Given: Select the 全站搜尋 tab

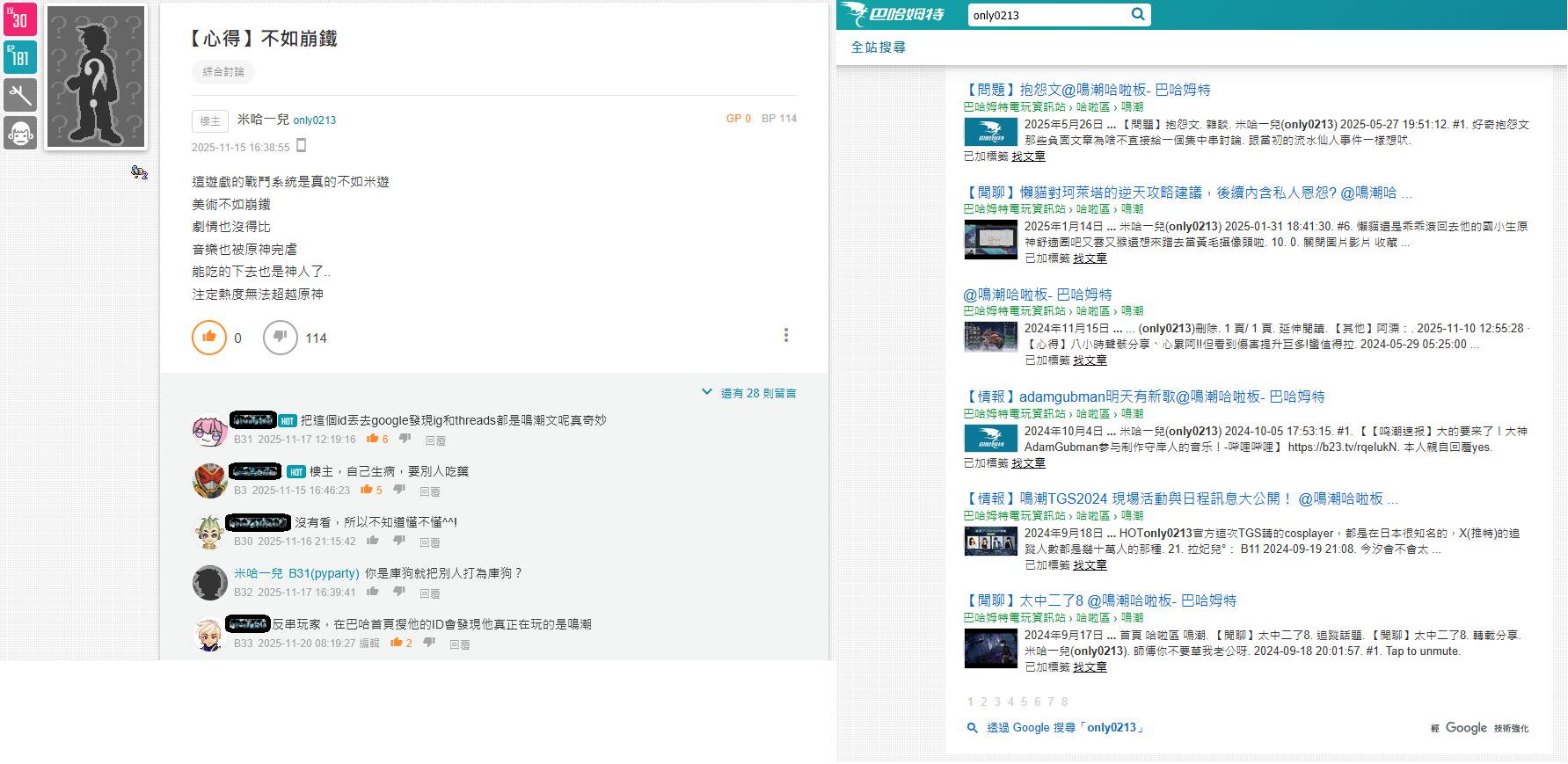Looking at the screenshot, I should pyautogui.click(x=878, y=47).
